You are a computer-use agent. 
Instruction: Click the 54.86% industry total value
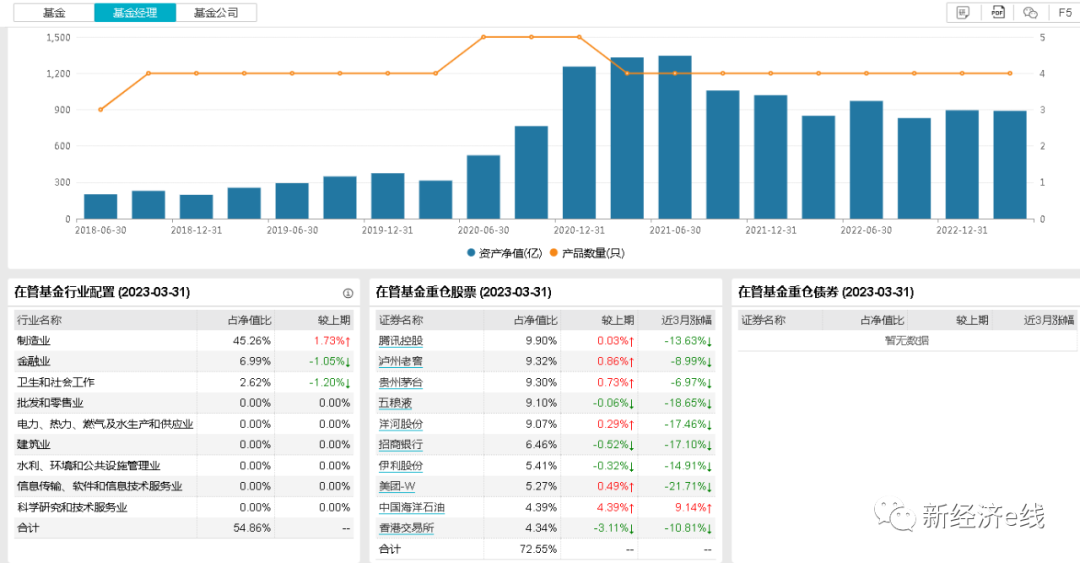point(252,528)
